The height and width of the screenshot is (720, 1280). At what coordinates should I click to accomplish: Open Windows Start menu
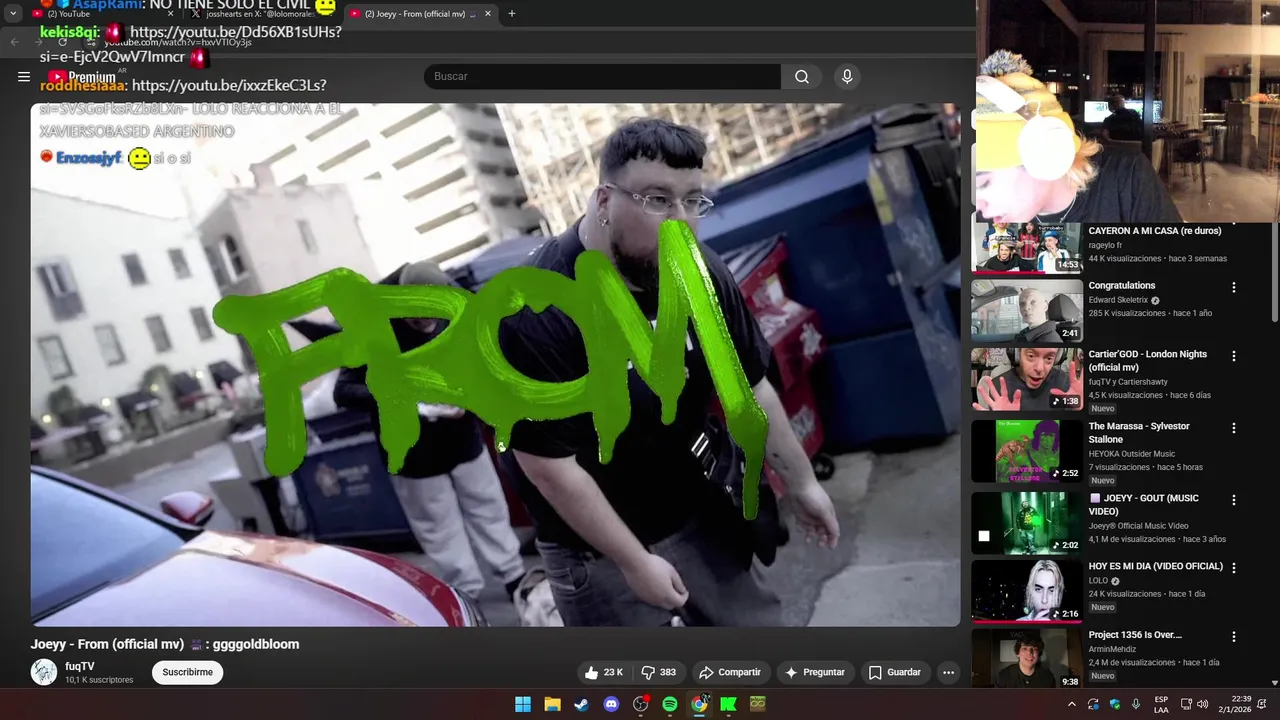tap(523, 704)
